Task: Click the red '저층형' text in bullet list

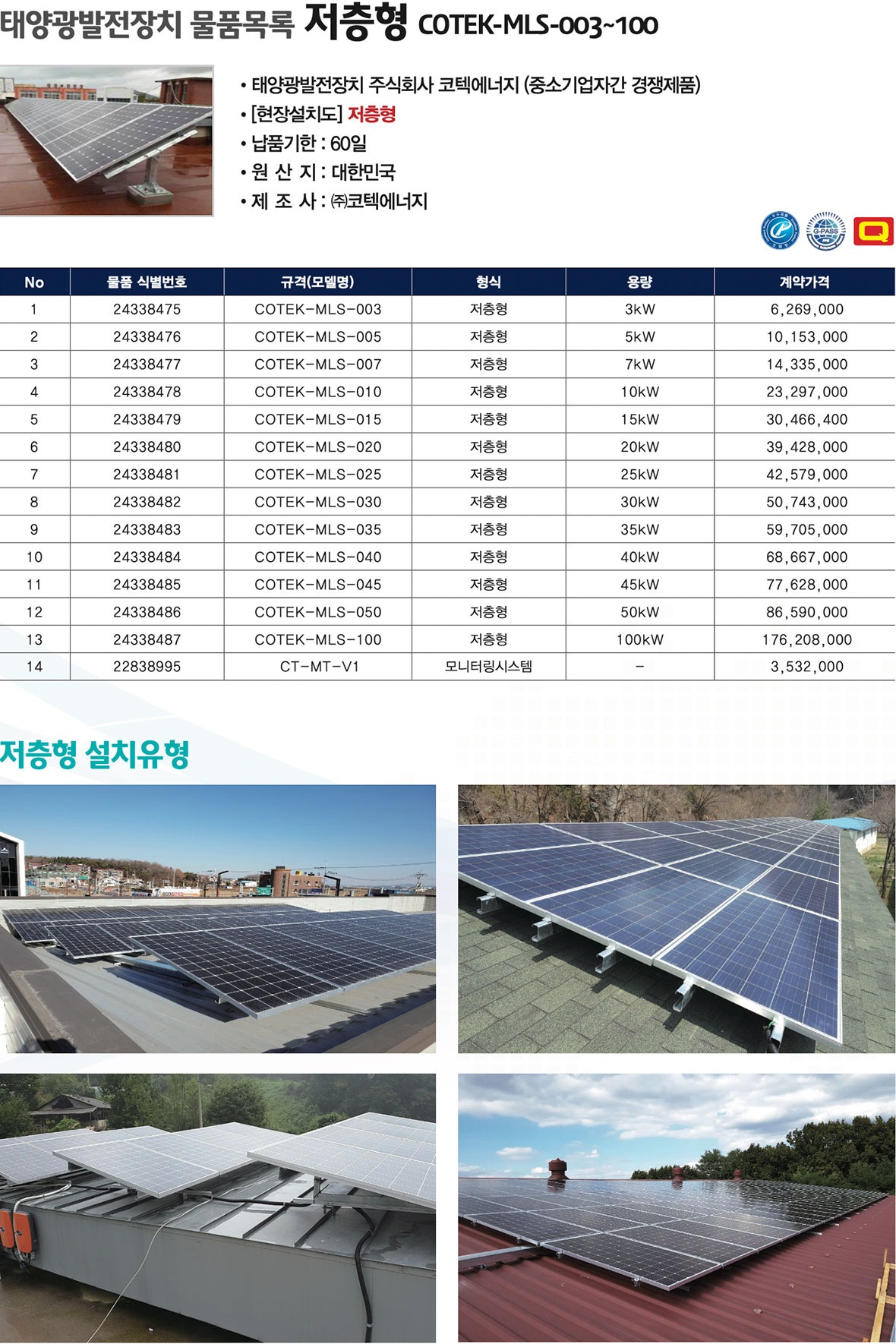Action: 372,114
